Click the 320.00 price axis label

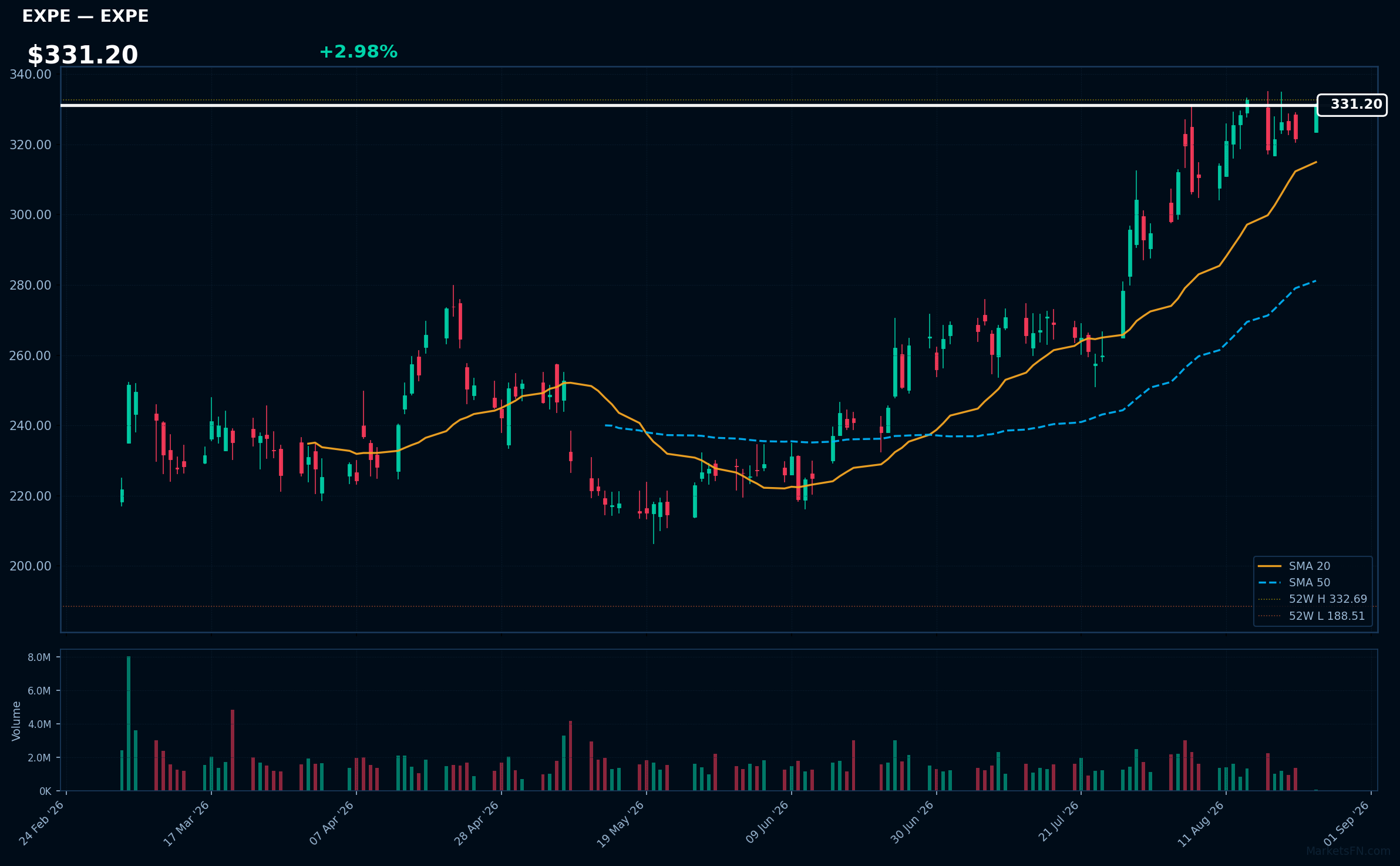[31, 145]
